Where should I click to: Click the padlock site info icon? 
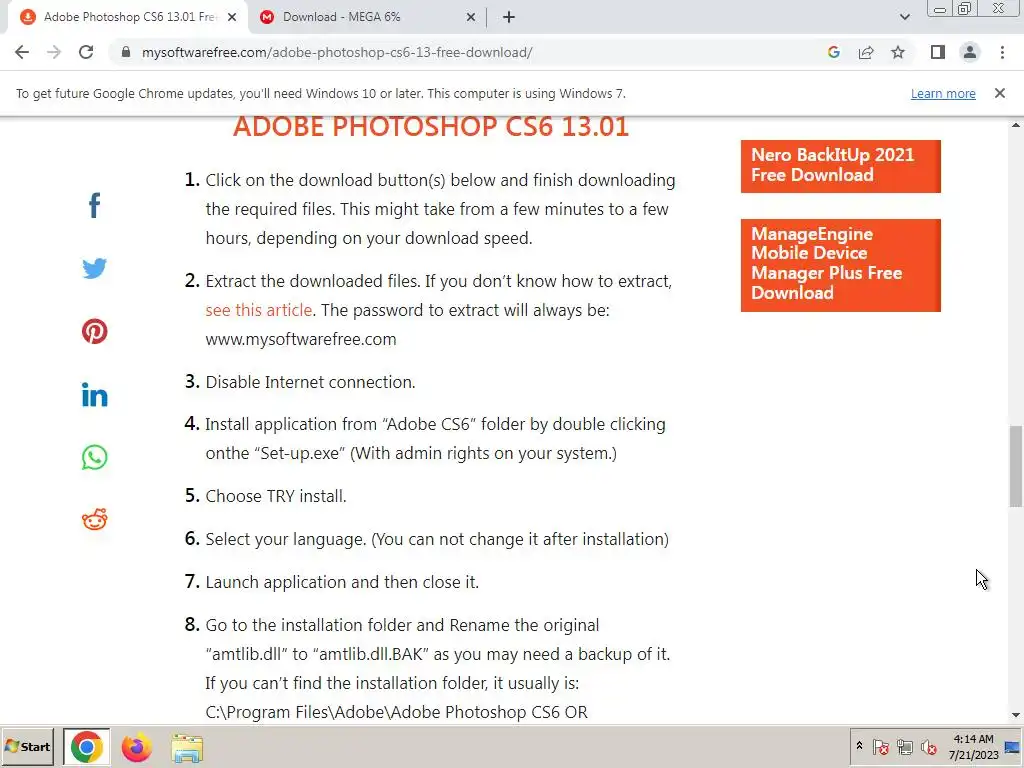[x=126, y=52]
